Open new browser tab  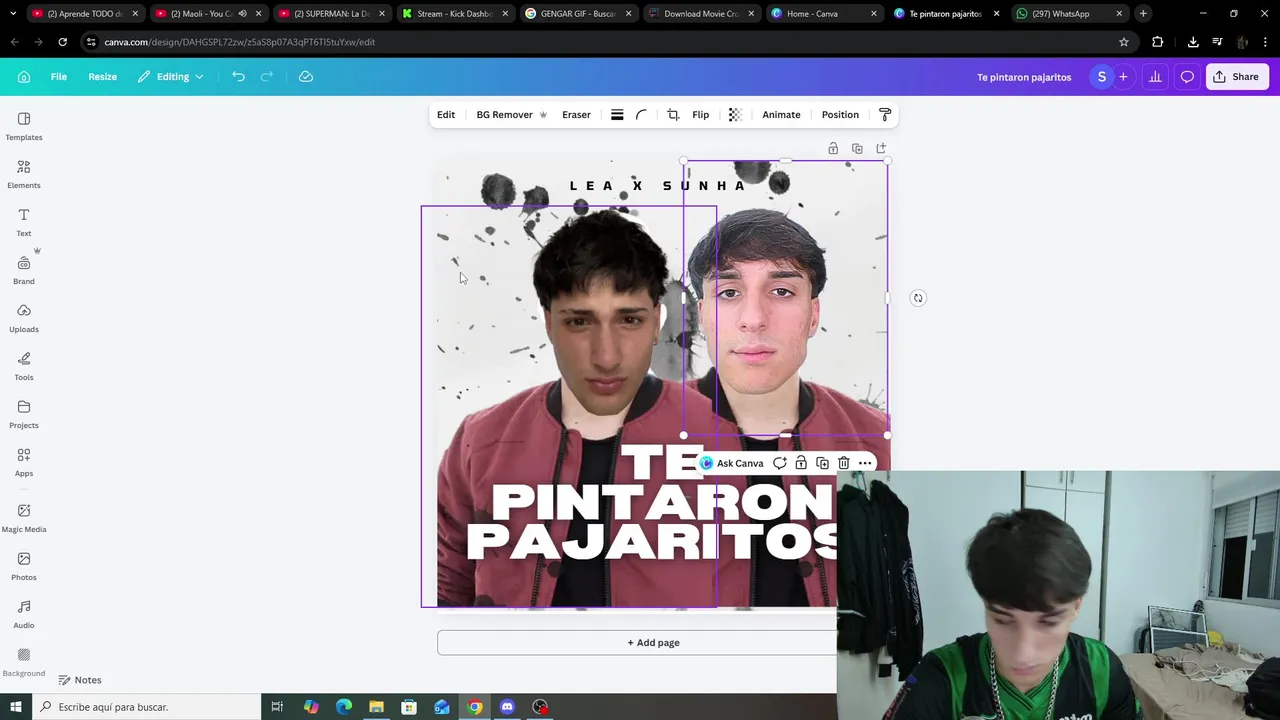click(x=1143, y=14)
